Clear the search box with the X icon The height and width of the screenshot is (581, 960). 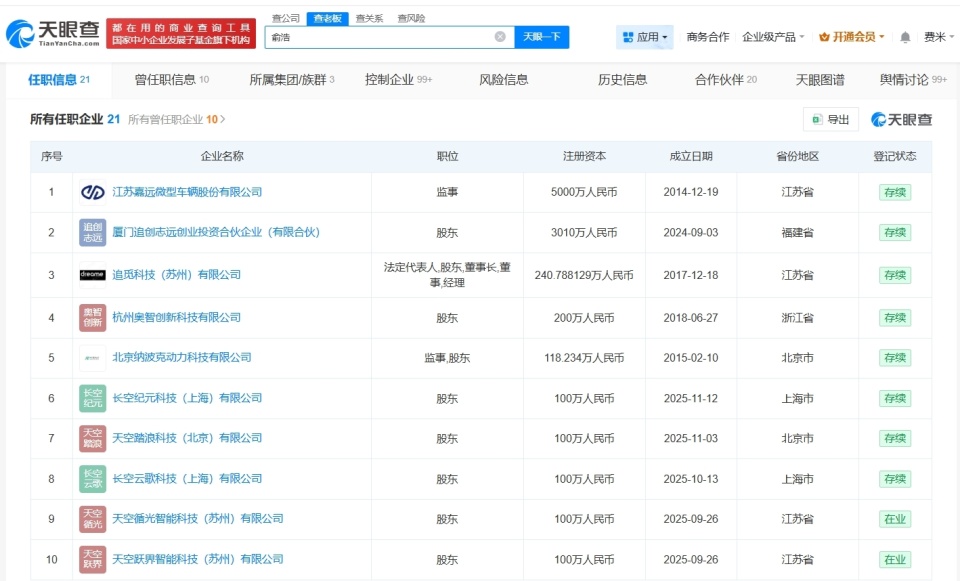tap(499, 36)
